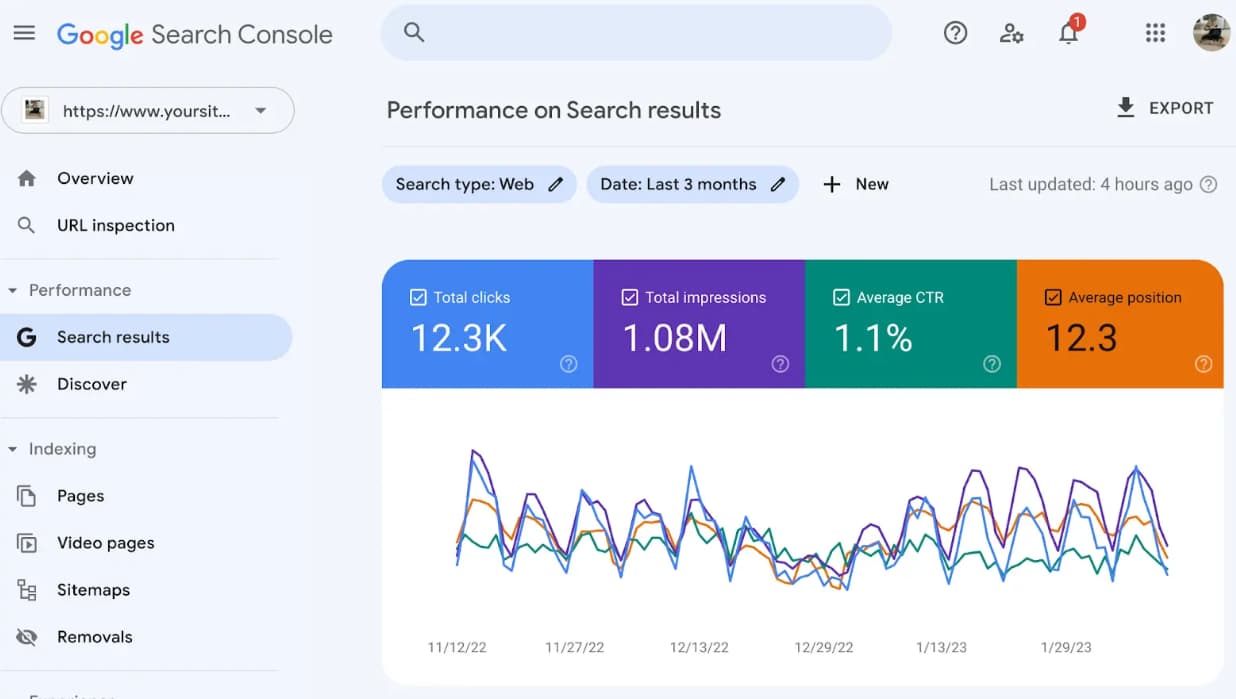Viewport: 1236px width, 699px height.
Task: Click the 12.3 average position value
Action: coord(1081,338)
